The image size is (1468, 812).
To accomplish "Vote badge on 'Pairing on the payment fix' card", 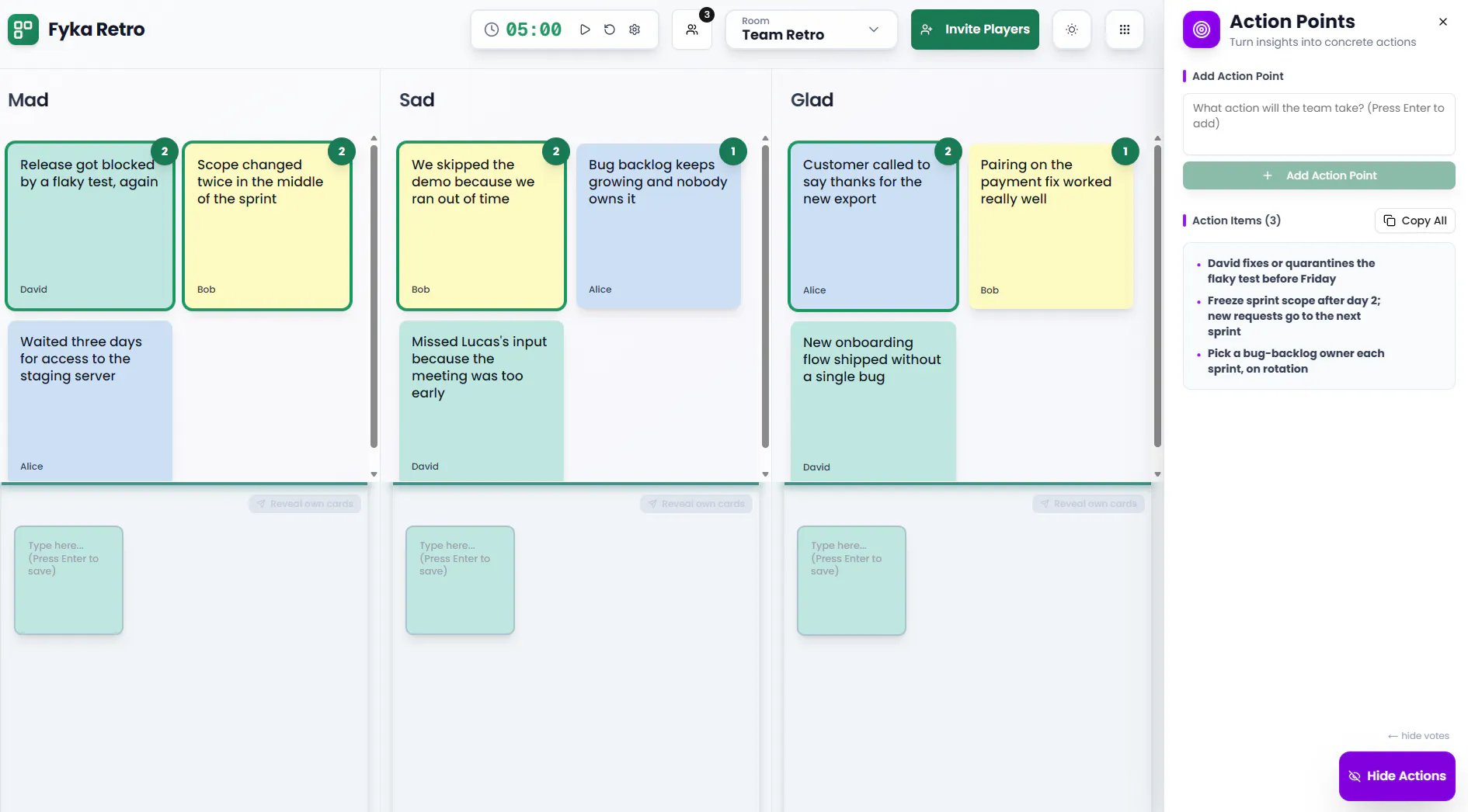I will (1125, 151).
